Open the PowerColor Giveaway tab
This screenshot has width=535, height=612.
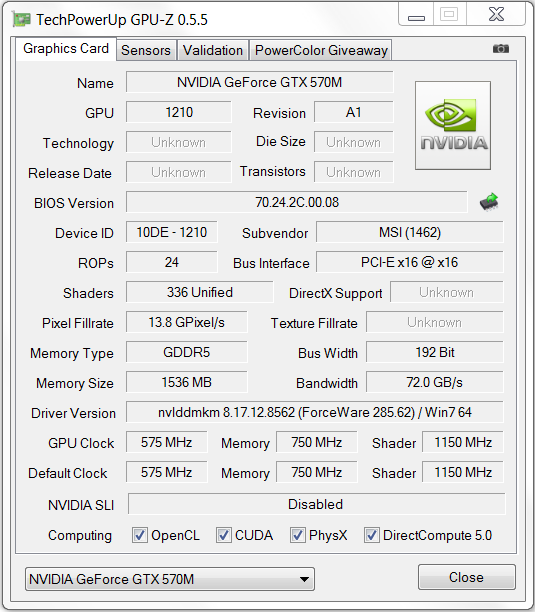point(321,50)
